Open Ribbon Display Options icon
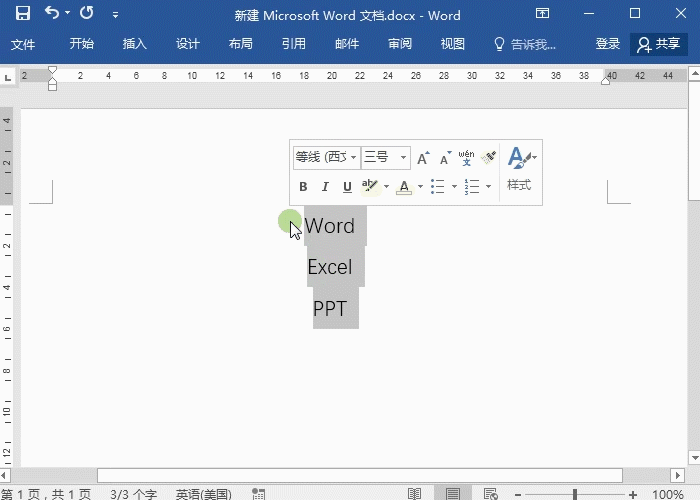700x500 pixels. tap(542, 13)
